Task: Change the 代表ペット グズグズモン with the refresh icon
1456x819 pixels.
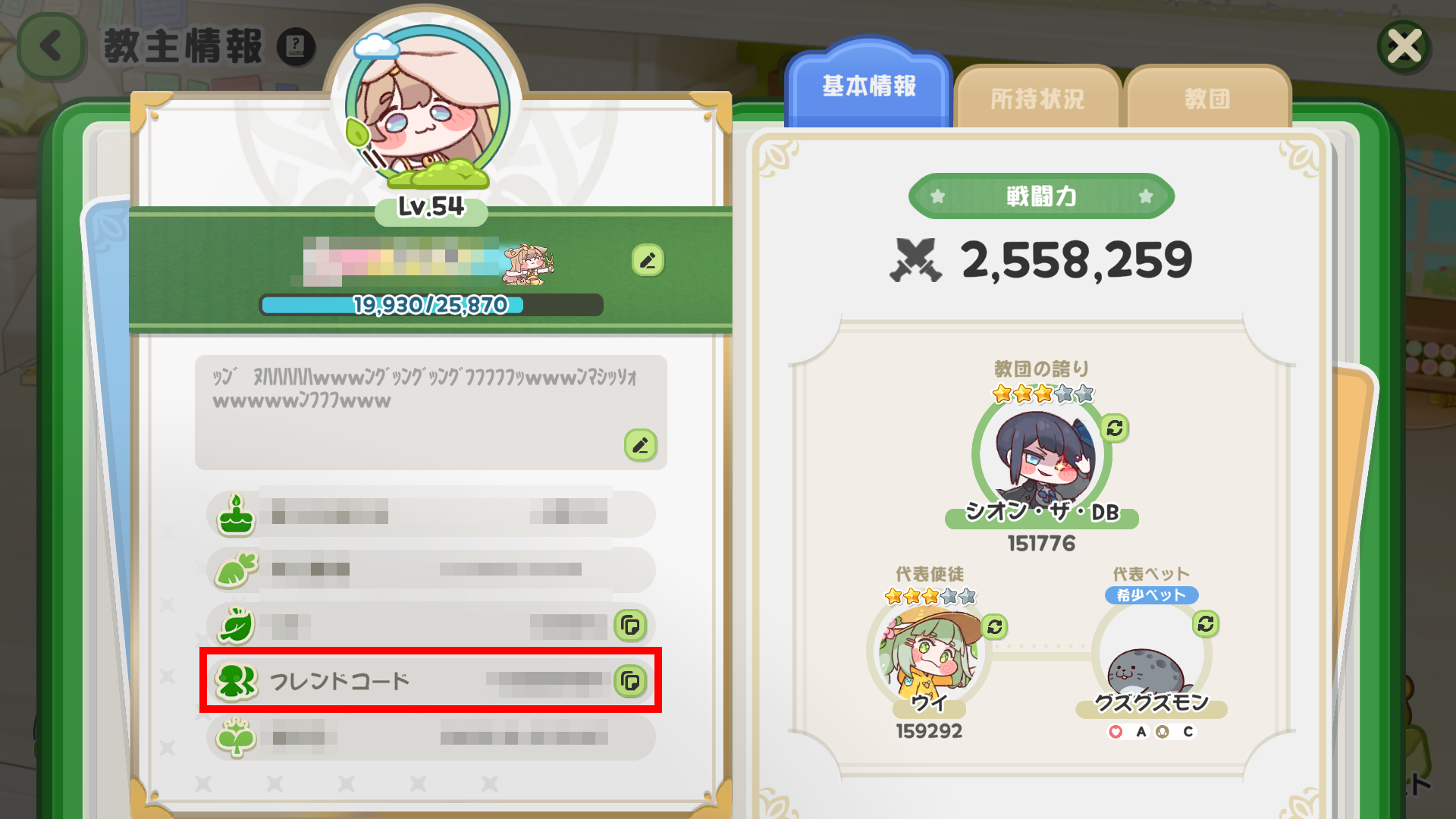Action: tap(1205, 624)
